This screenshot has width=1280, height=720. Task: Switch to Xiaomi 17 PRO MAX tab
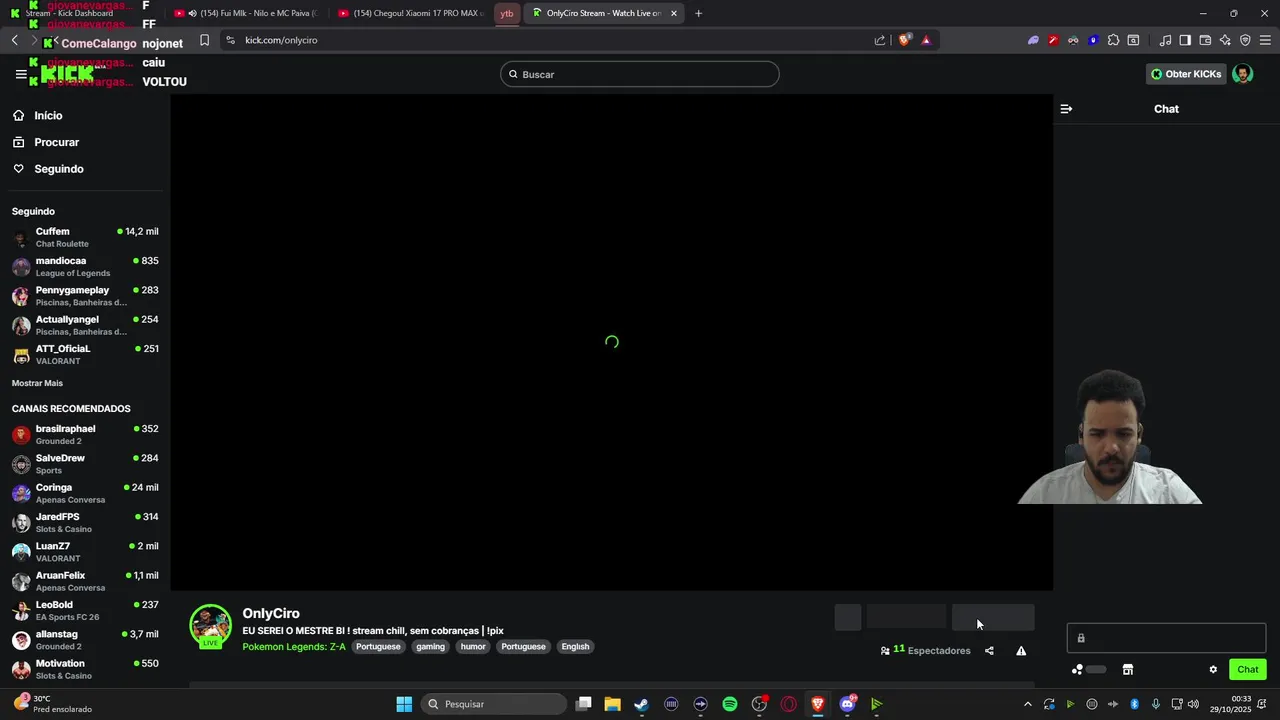[410, 13]
